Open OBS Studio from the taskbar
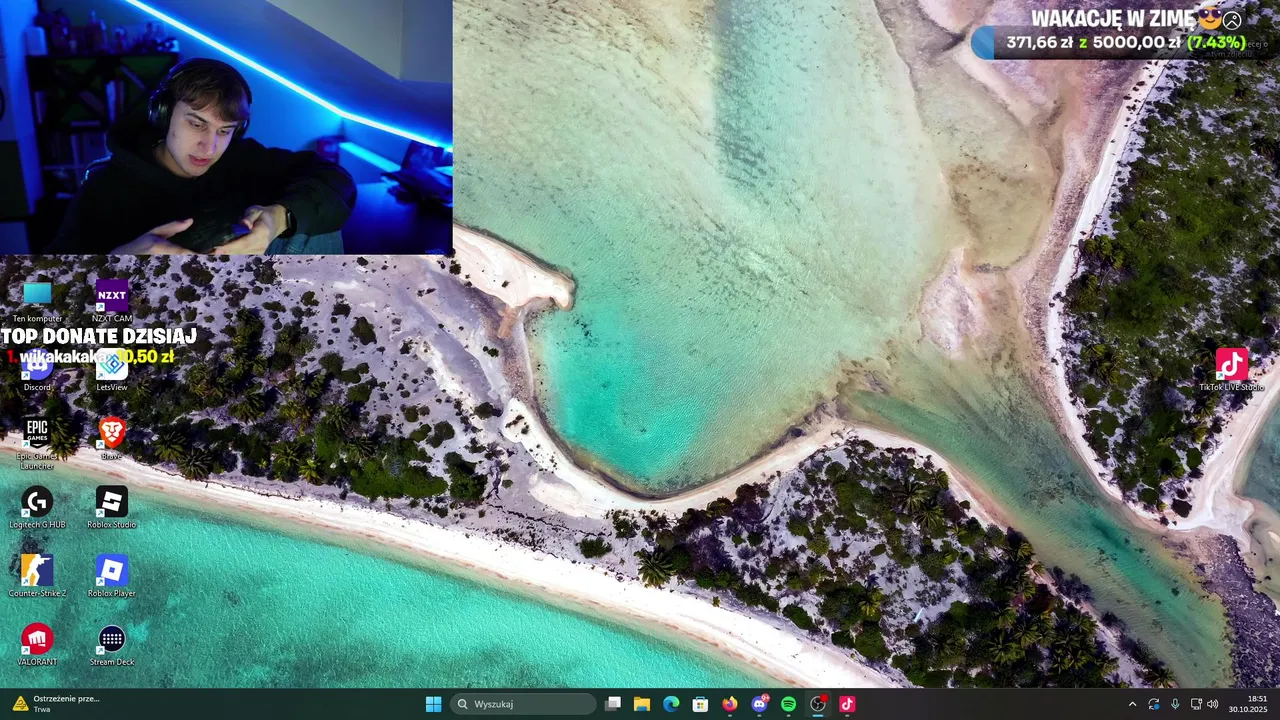The height and width of the screenshot is (720, 1280). click(818, 704)
